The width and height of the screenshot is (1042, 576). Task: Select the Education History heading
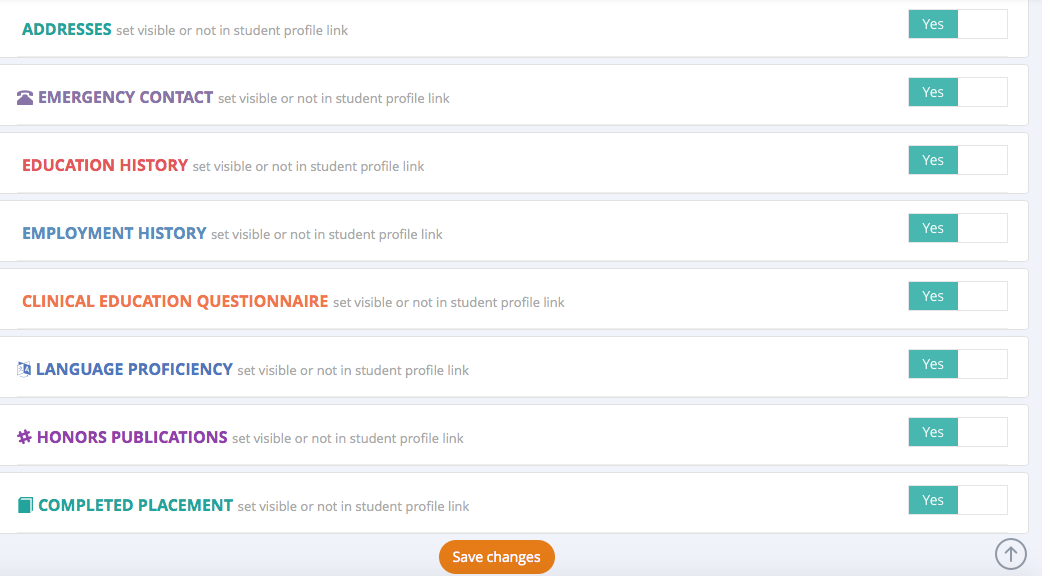[105, 165]
